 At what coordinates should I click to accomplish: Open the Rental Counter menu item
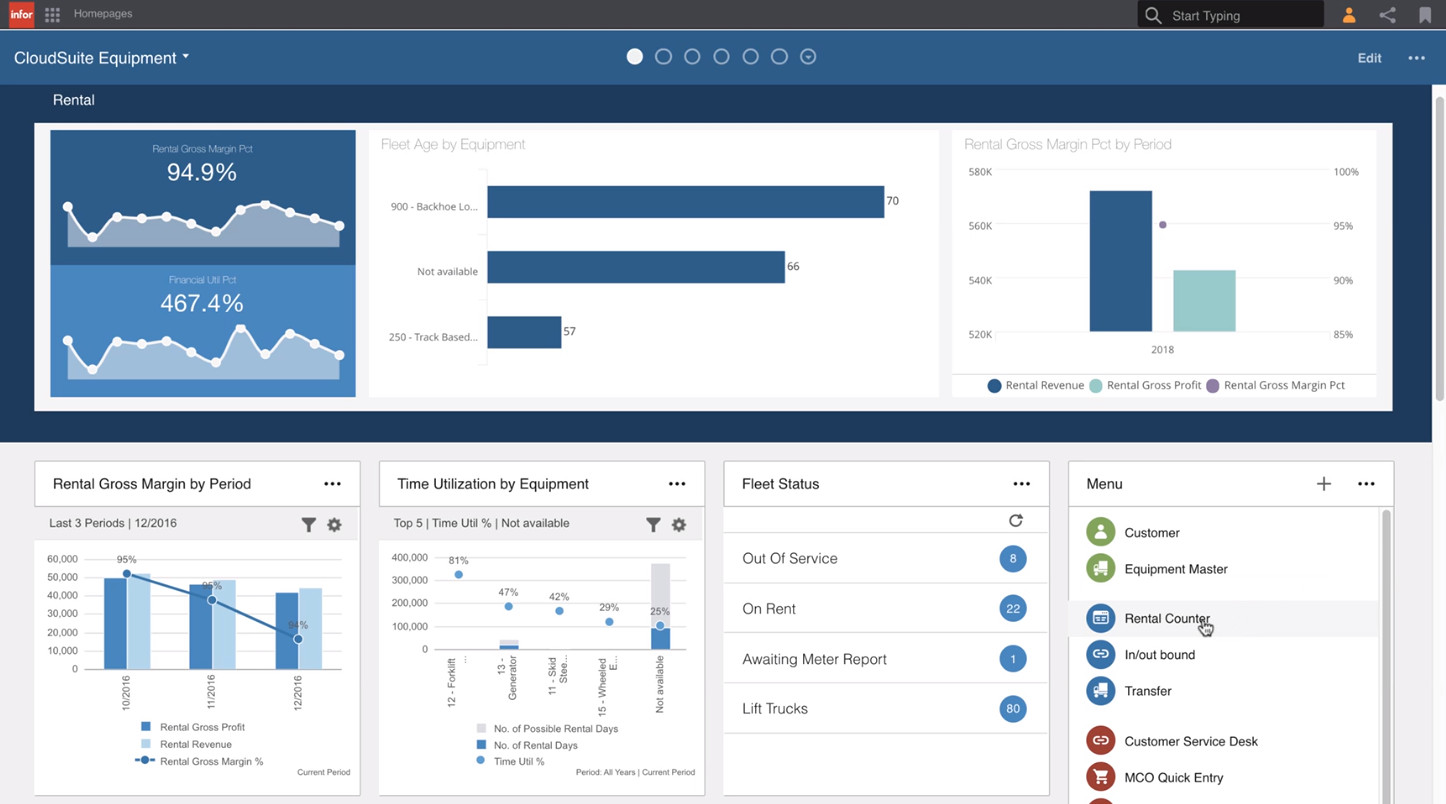tap(1167, 618)
